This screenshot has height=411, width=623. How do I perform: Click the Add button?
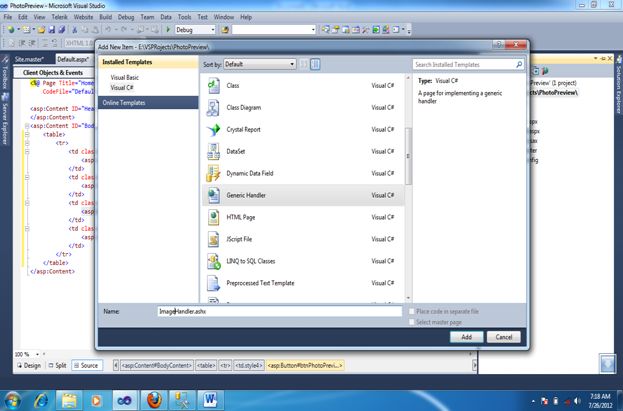(466, 337)
